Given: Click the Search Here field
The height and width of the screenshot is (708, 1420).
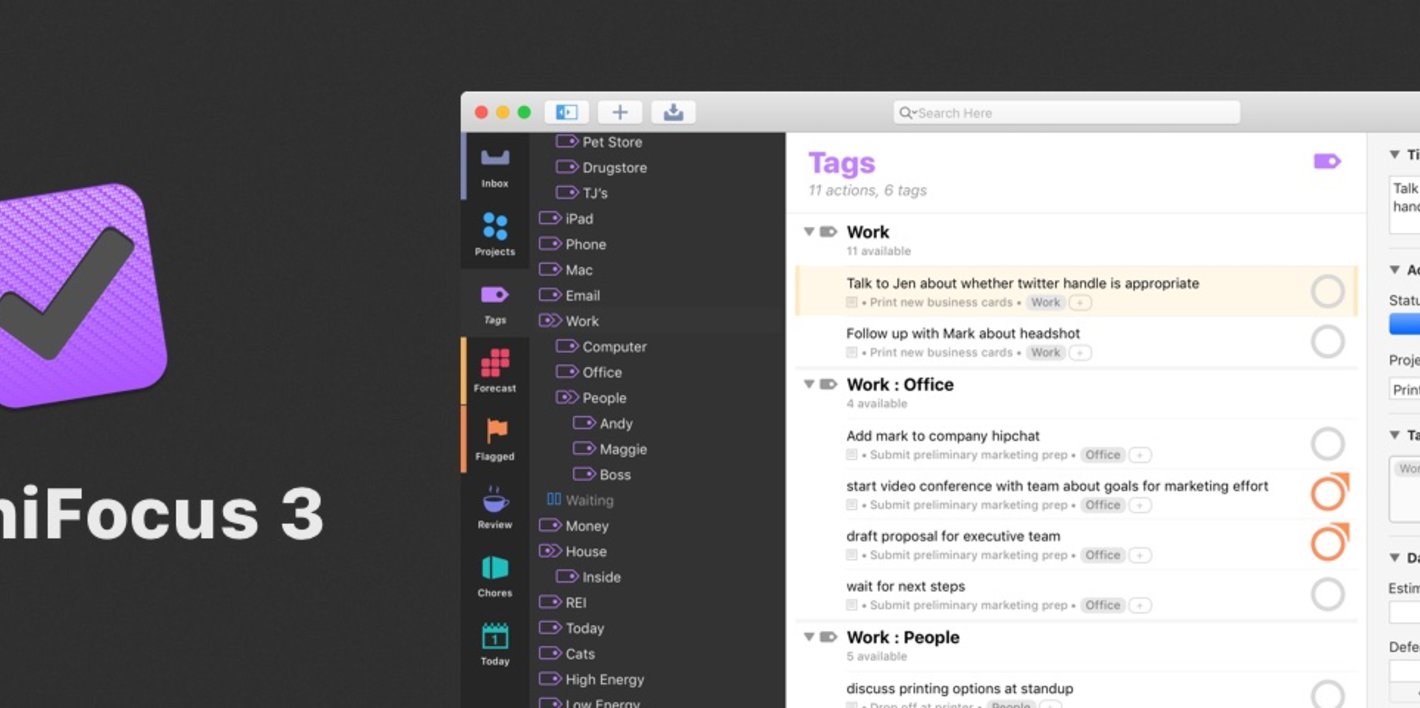Looking at the screenshot, I should point(1067,113).
